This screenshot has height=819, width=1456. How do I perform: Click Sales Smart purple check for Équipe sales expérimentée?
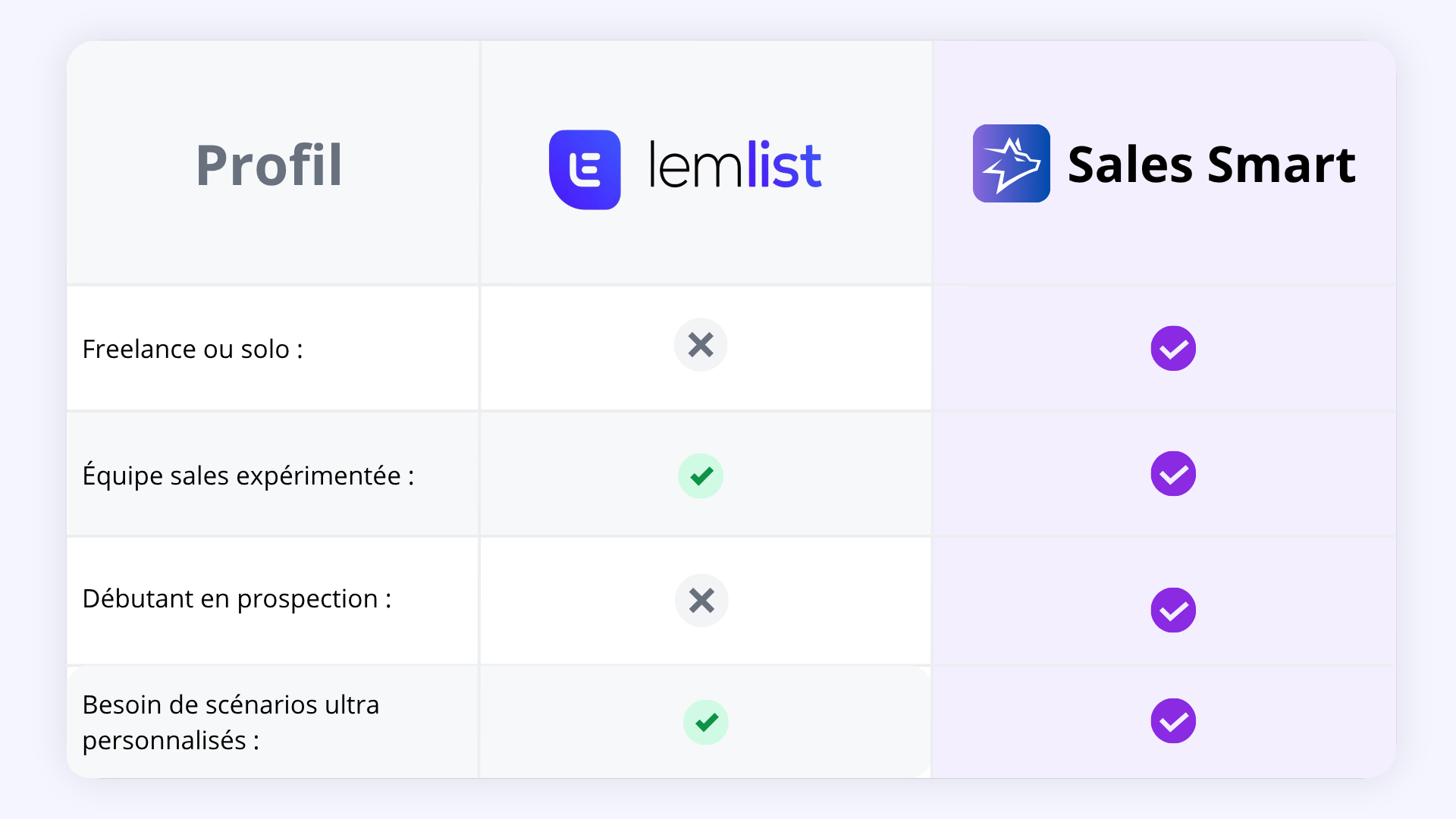pos(1173,474)
